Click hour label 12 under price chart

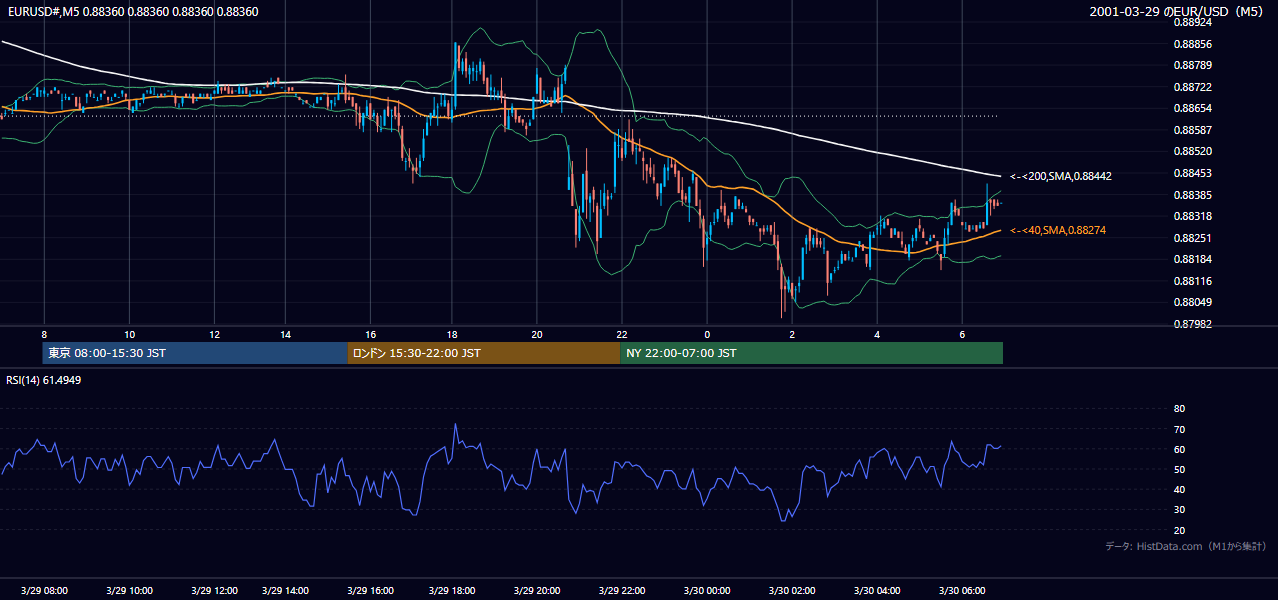[x=215, y=334]
